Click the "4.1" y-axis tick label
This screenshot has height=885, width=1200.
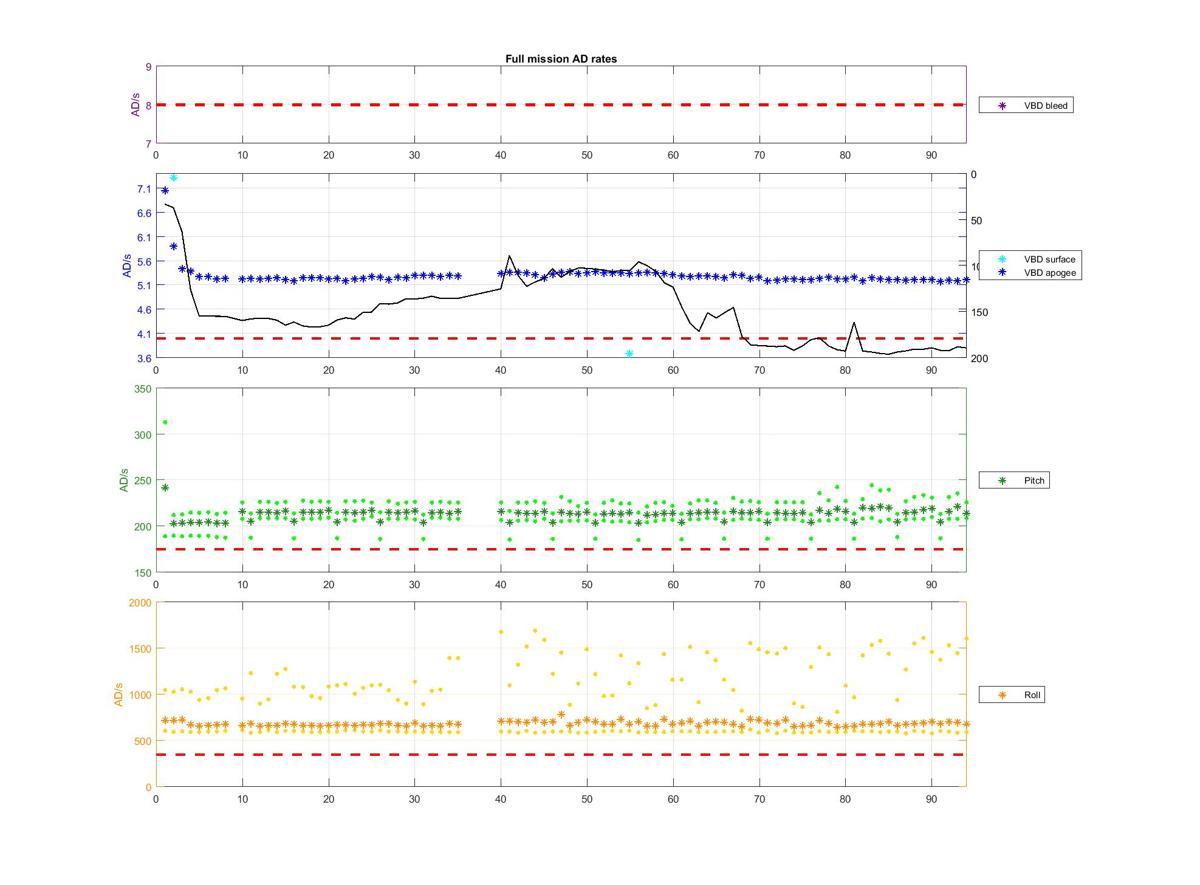[145, 334]
